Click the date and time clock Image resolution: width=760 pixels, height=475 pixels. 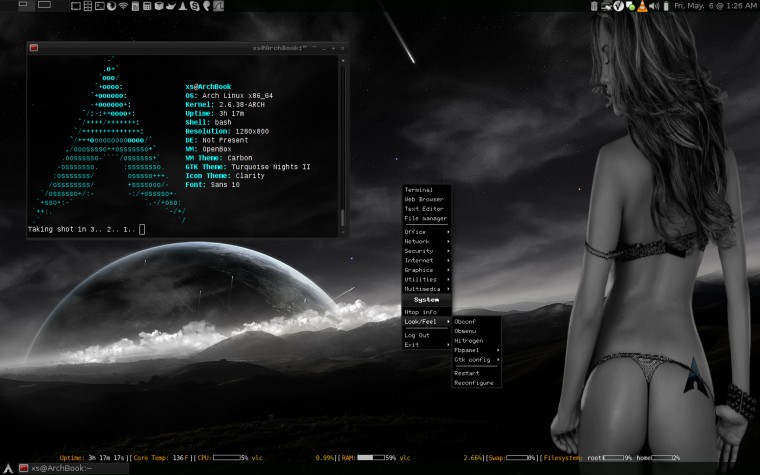coord(715,6)
